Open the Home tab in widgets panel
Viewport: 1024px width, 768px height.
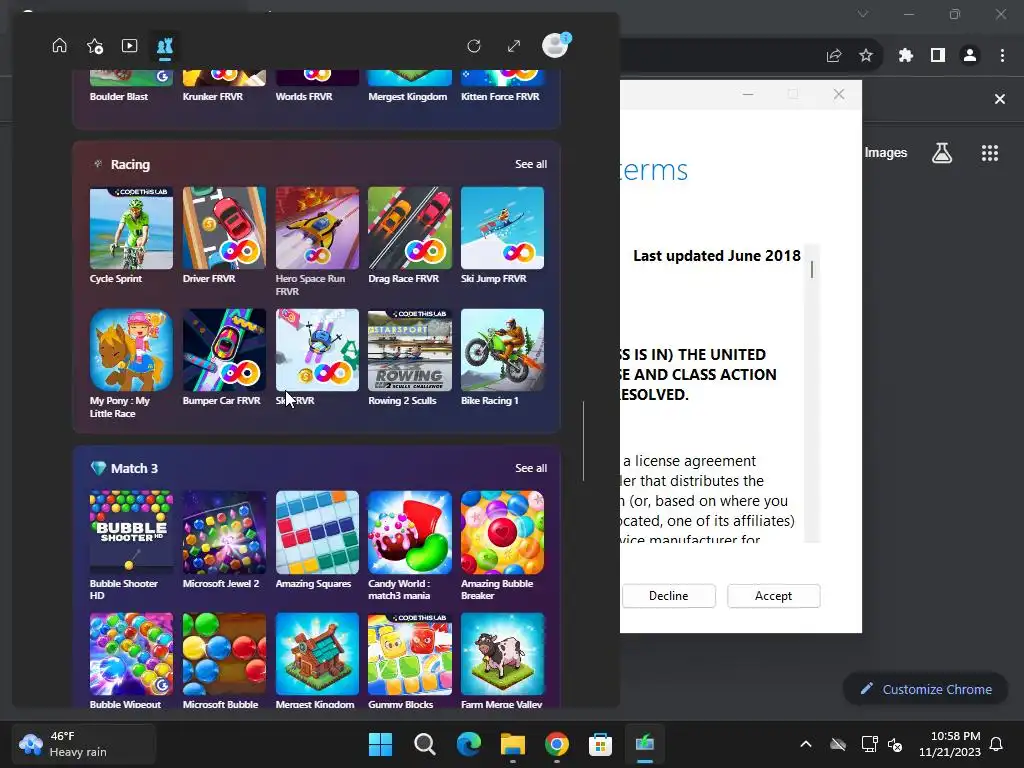[59, 46]
